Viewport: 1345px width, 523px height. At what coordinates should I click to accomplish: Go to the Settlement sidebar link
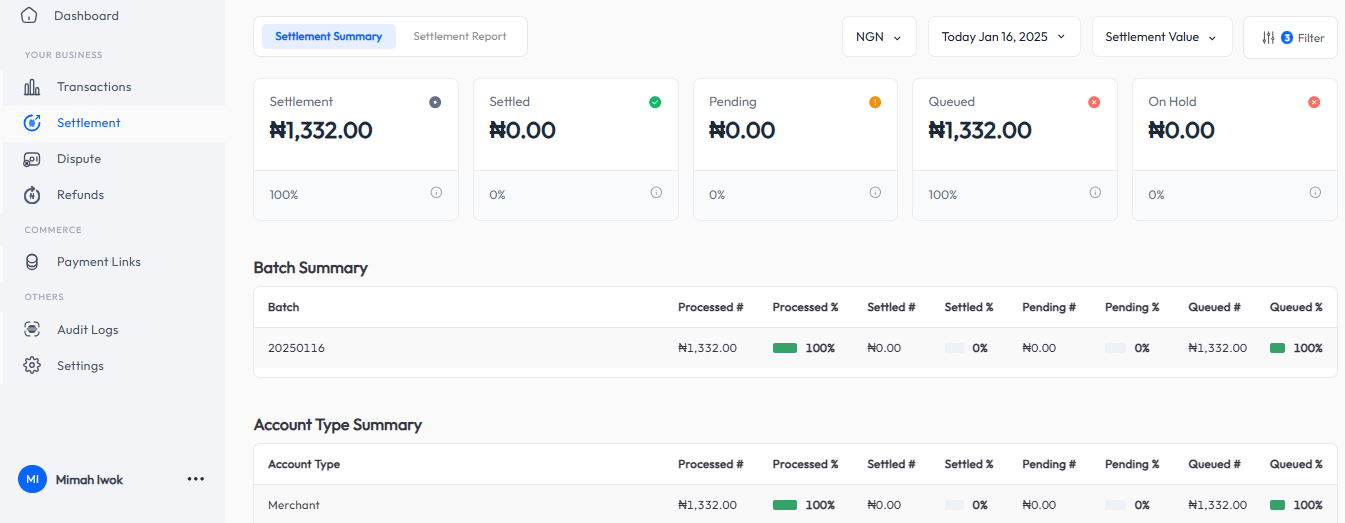(x=88, y=123)
